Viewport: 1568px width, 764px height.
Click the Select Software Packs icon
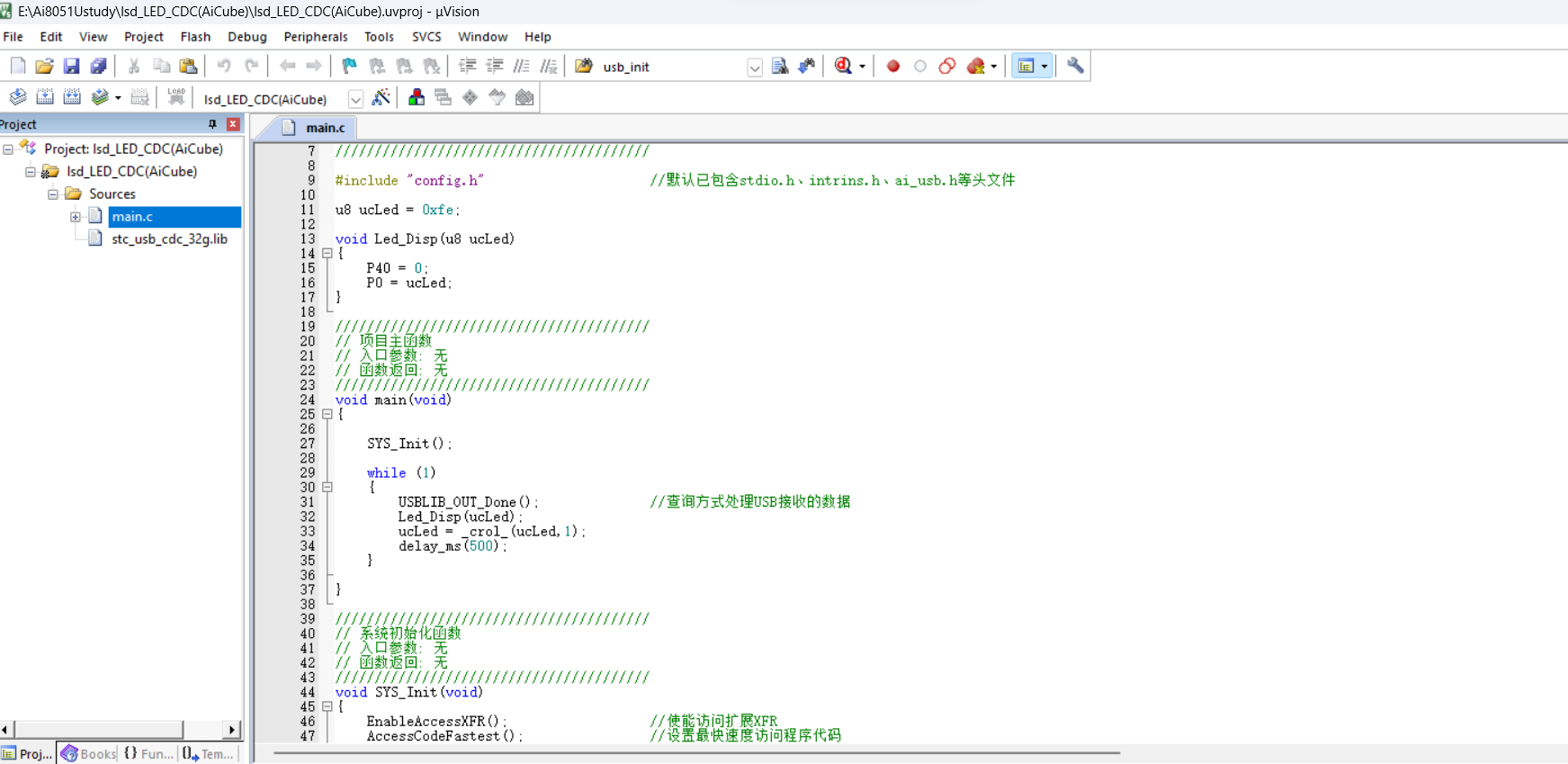coord(497,97)
